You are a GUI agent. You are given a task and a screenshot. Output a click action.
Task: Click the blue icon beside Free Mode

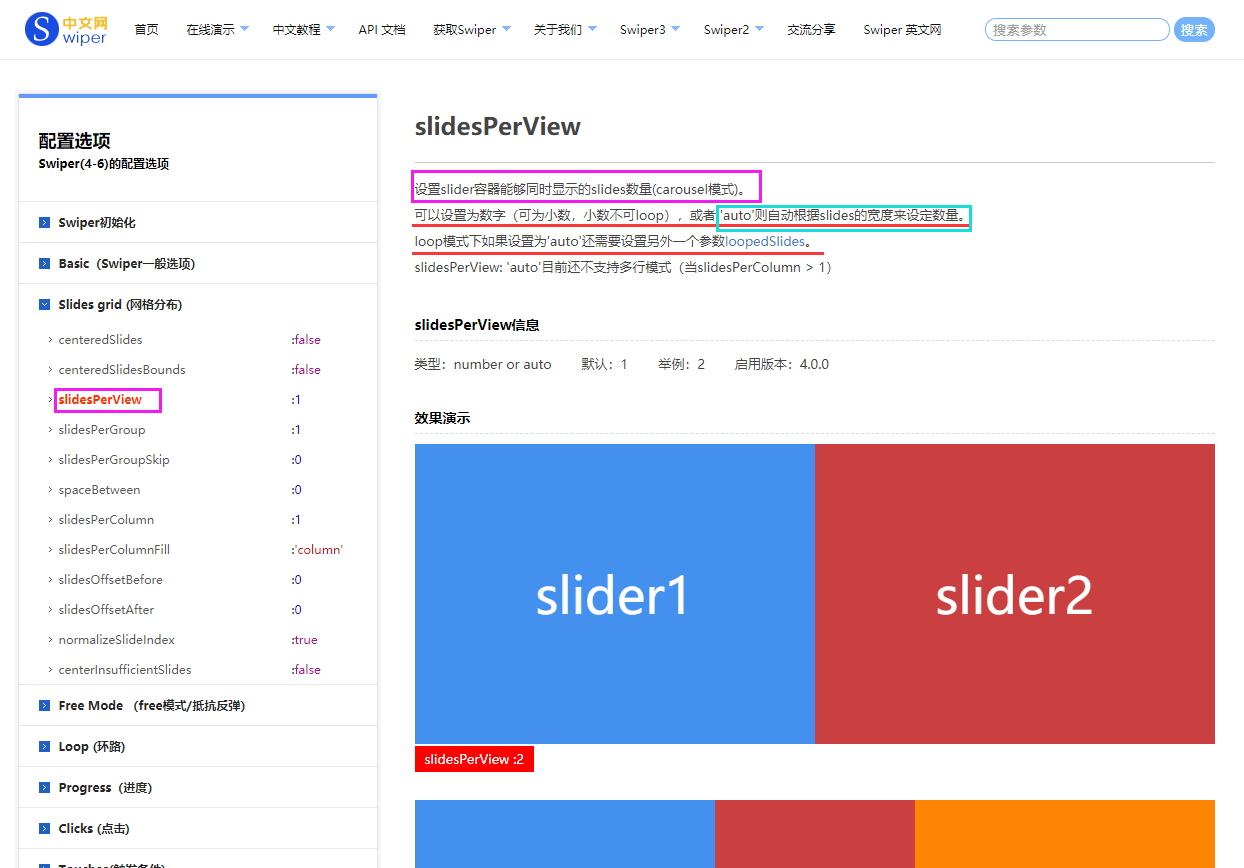pyautogui.click(x=43, y=705)
